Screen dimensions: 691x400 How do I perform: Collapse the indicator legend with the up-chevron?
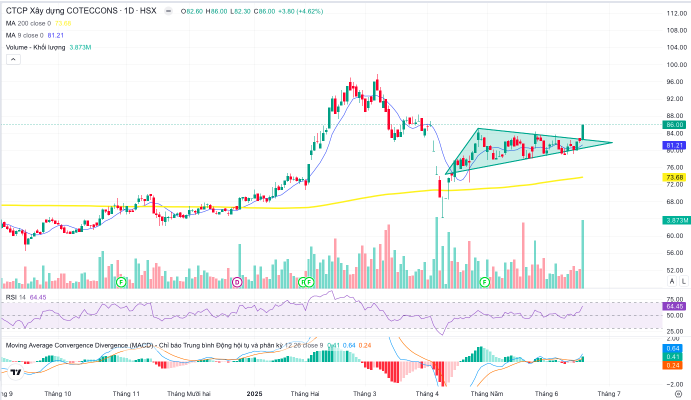[13, 59]
